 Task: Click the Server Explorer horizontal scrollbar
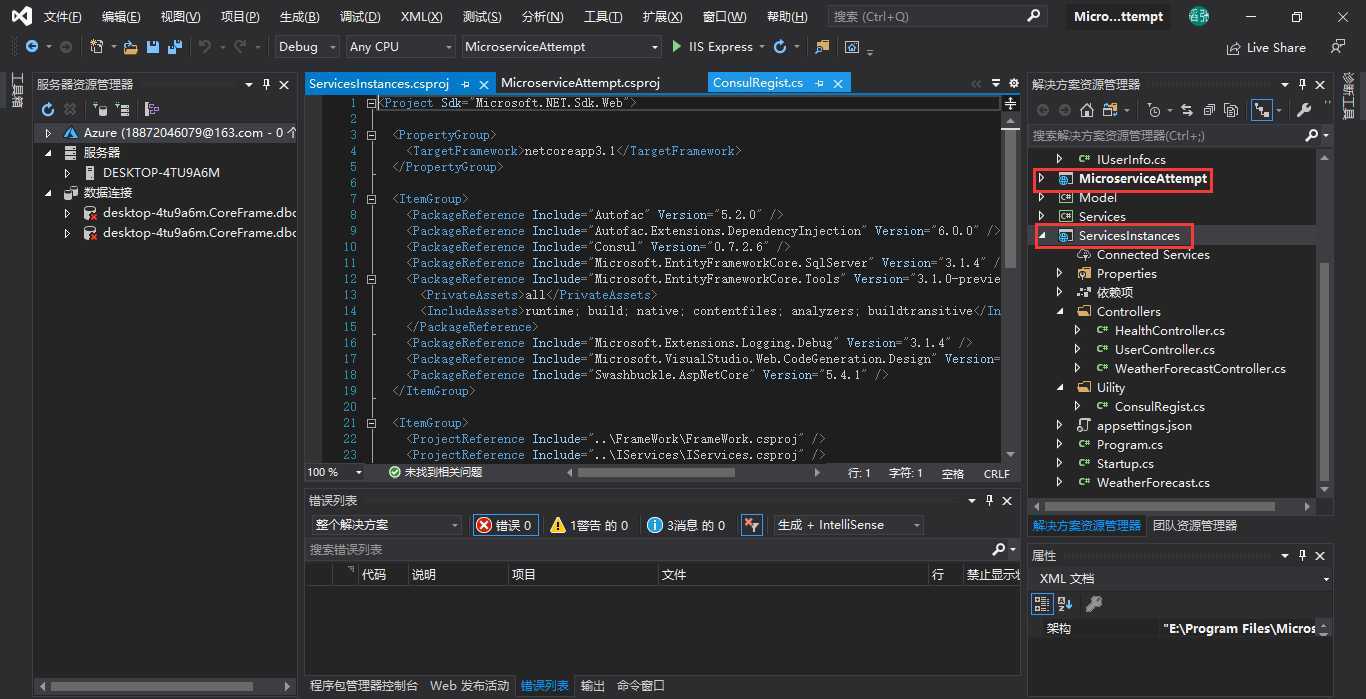pos(150,686)
